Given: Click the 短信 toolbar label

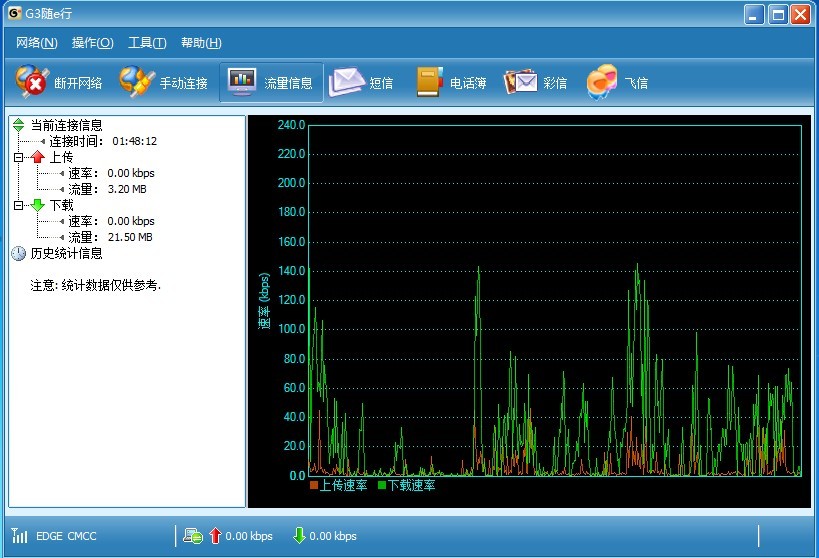Looking at the screenshot, I should [381, 83].
